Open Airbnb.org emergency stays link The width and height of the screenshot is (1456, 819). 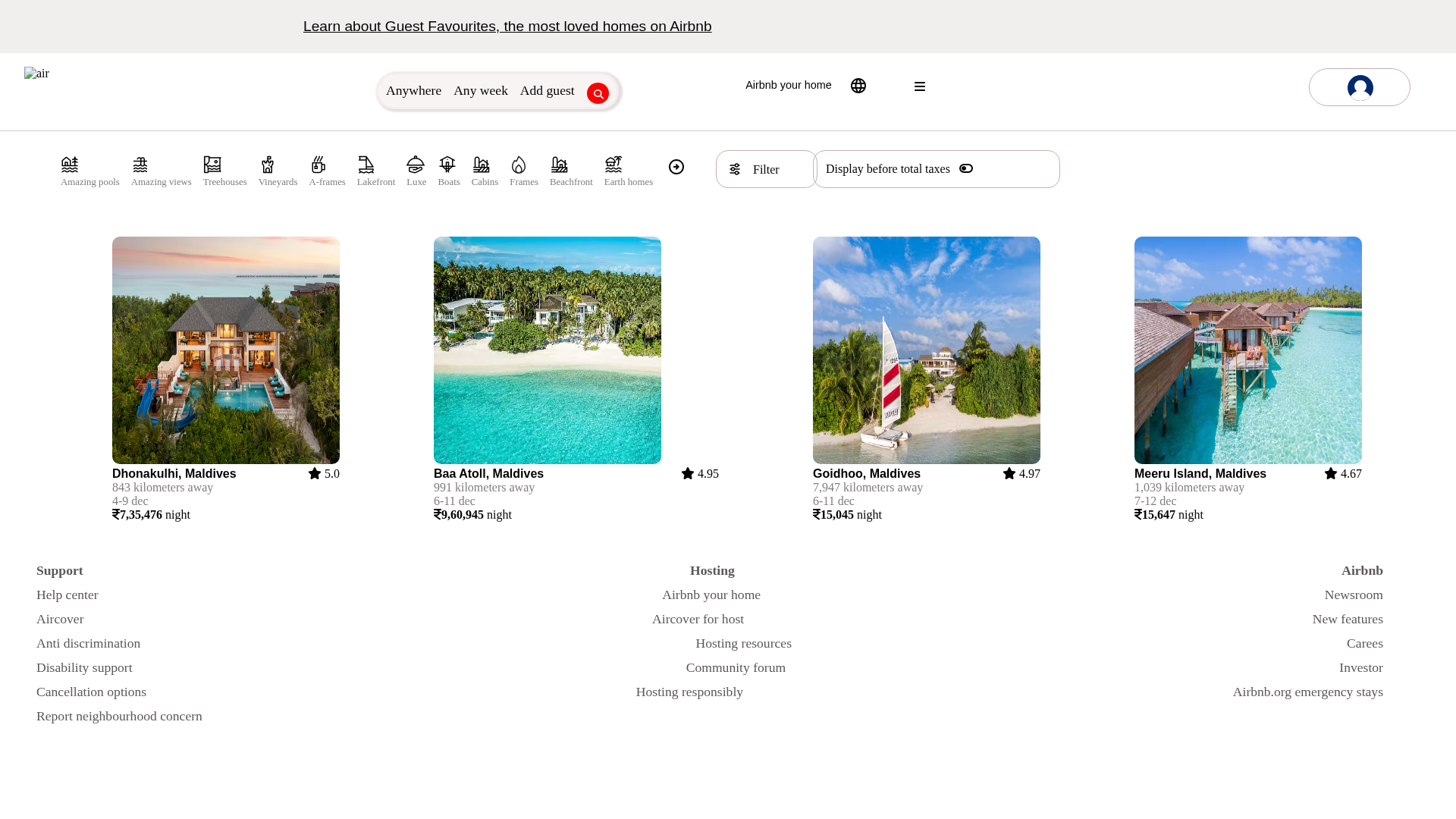tap(1307, 692)
